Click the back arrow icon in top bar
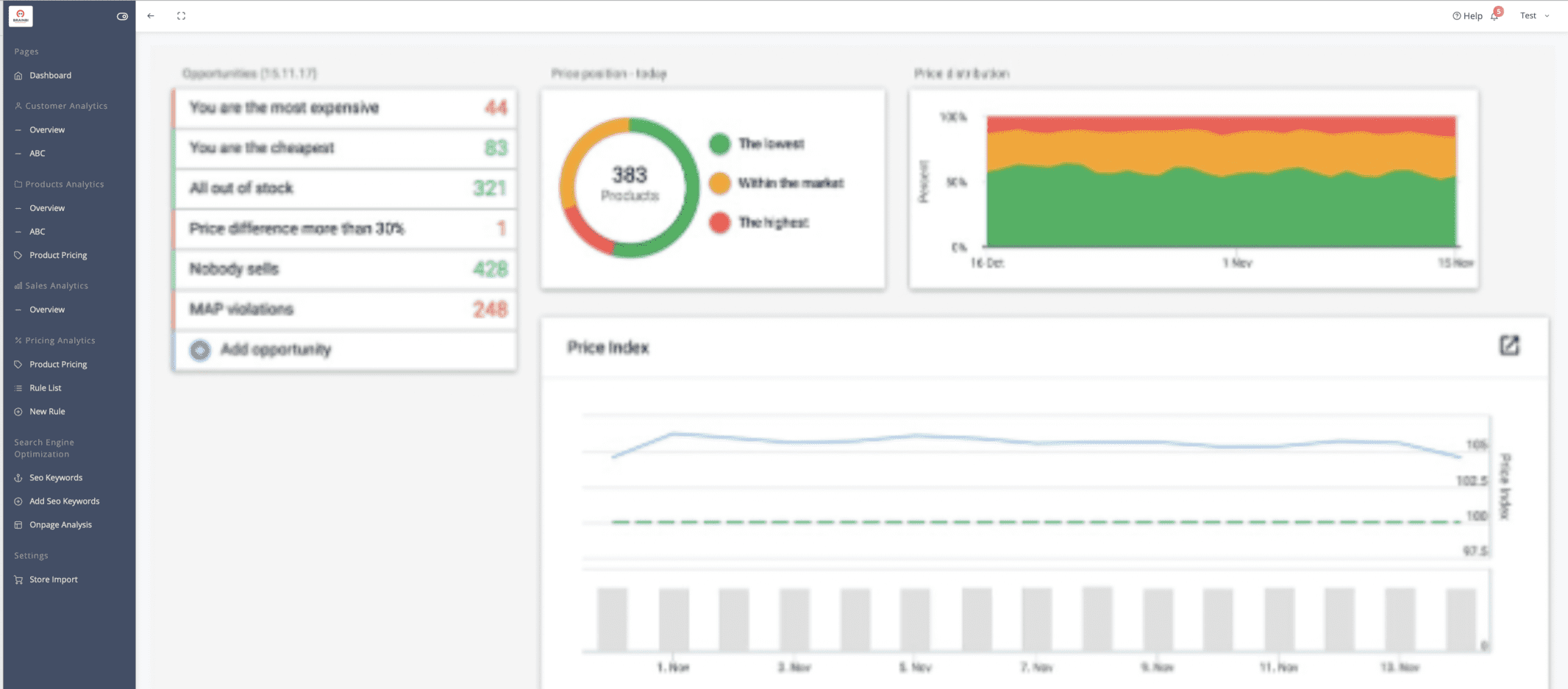Screen dimensions: 1568x689 click(151, 15)
